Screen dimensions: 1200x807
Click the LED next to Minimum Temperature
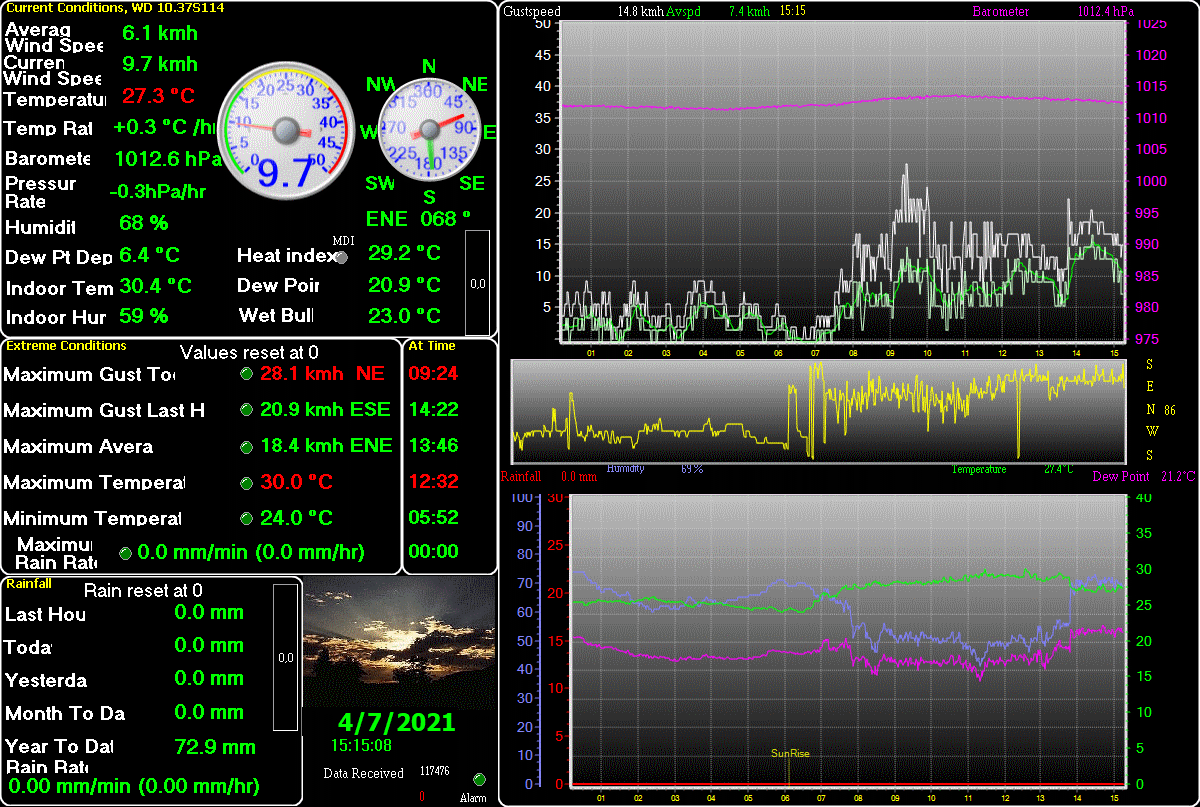(246, 519)
